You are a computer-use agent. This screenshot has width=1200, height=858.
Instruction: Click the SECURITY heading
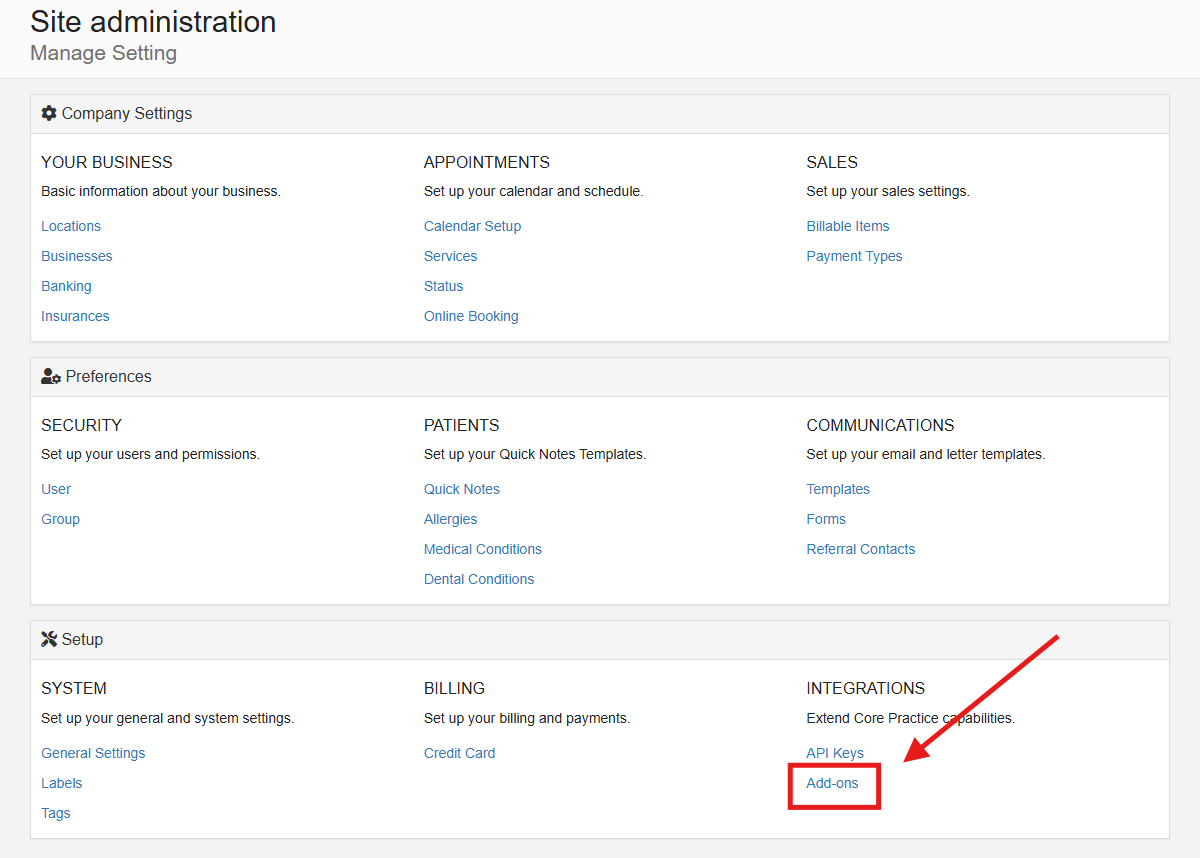coord(81,425)
